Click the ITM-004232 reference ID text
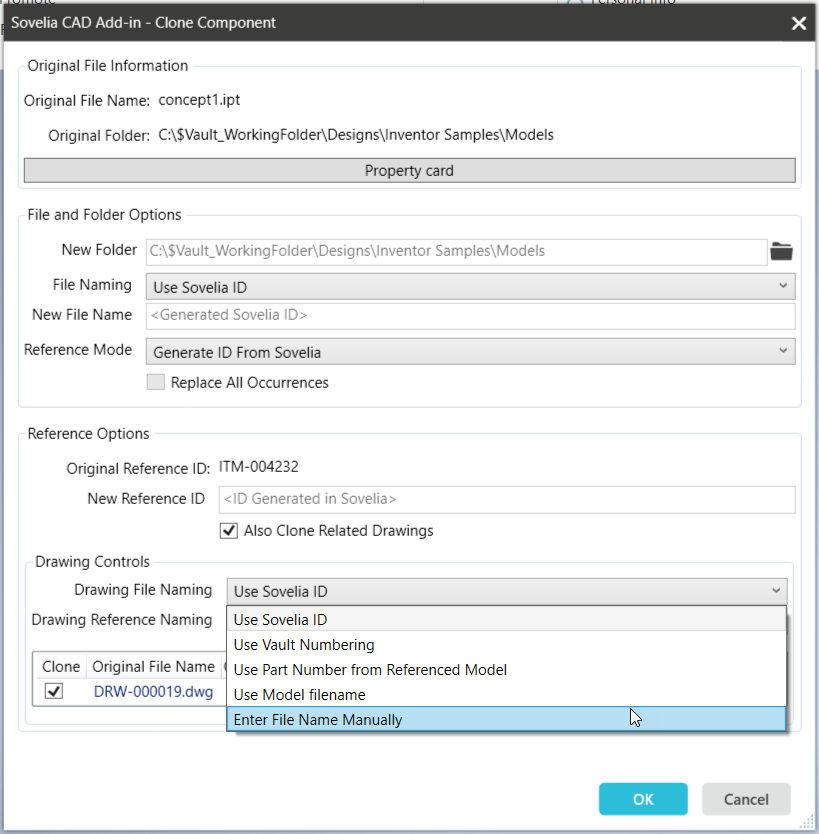The height and width of the screenshot is (834, 819). (x=258, y=467)
